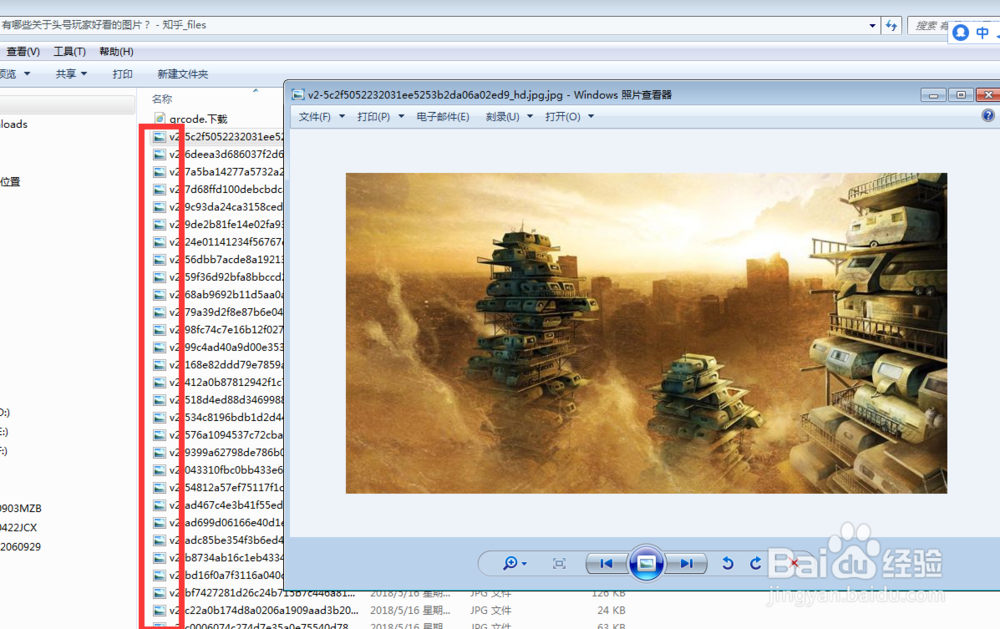Expand the Explorer address bar dropdown arrow
Viewport: 1000px width, 629px height.
coord(872,26)
